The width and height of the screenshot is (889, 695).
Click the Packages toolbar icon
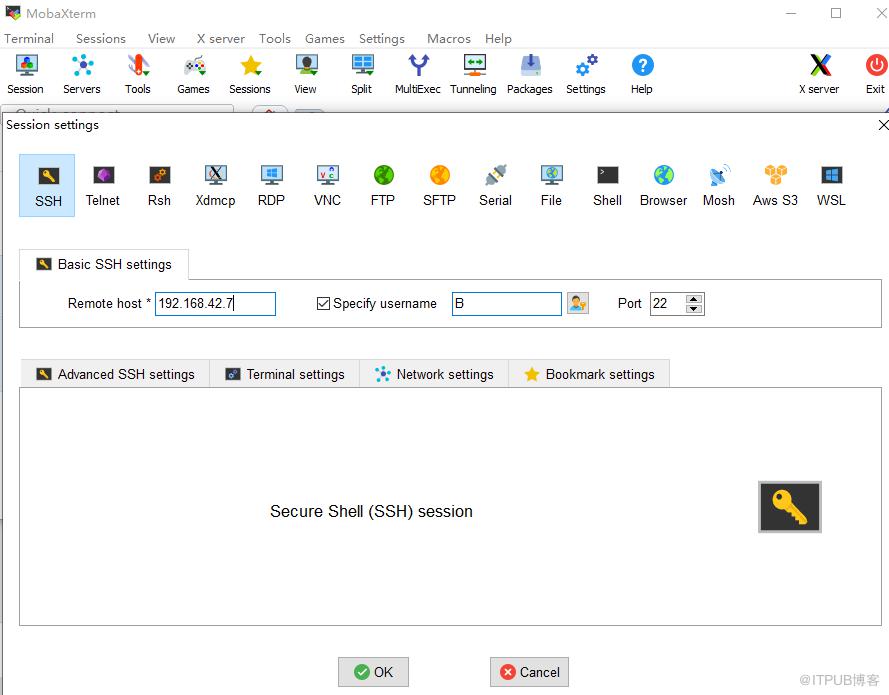click(x=530, y=74)
